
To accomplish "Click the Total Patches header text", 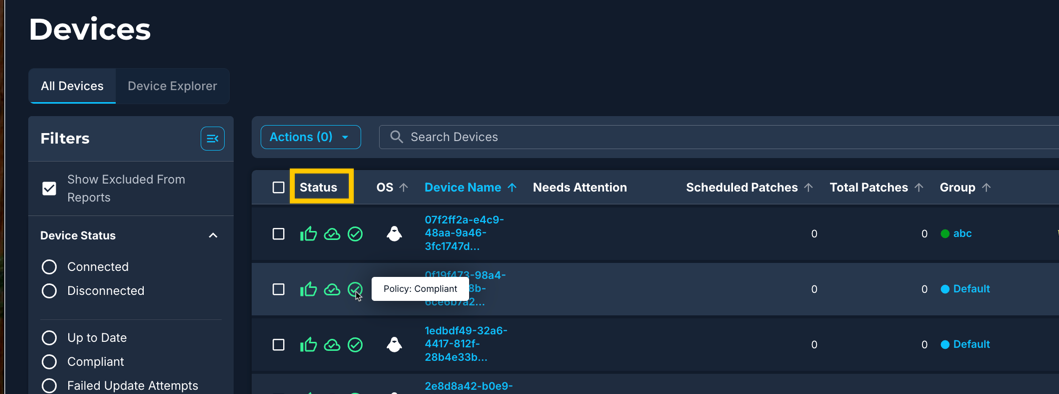I will [869, 188].
